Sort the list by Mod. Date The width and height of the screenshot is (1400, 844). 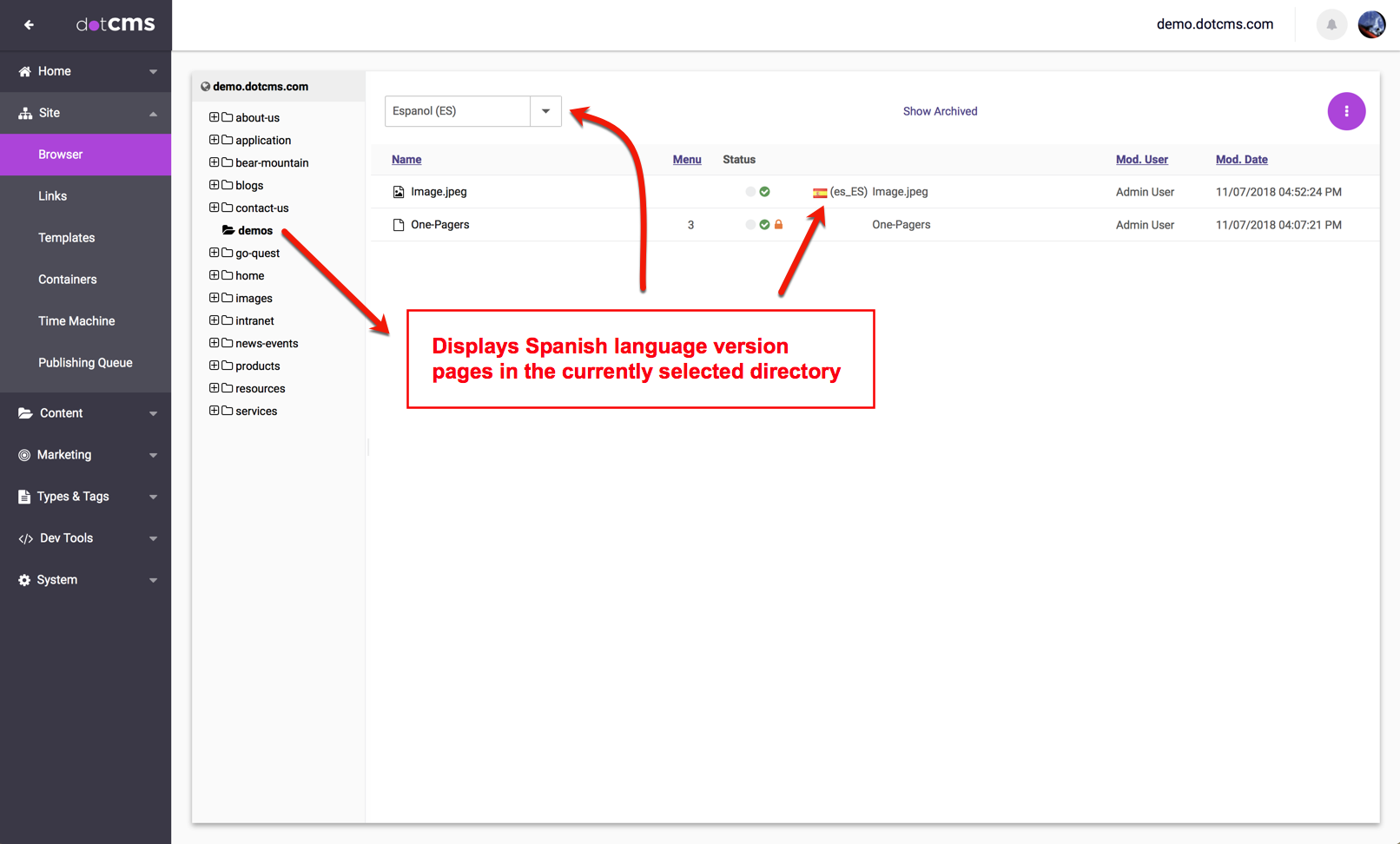click(x=1241, y=160)
